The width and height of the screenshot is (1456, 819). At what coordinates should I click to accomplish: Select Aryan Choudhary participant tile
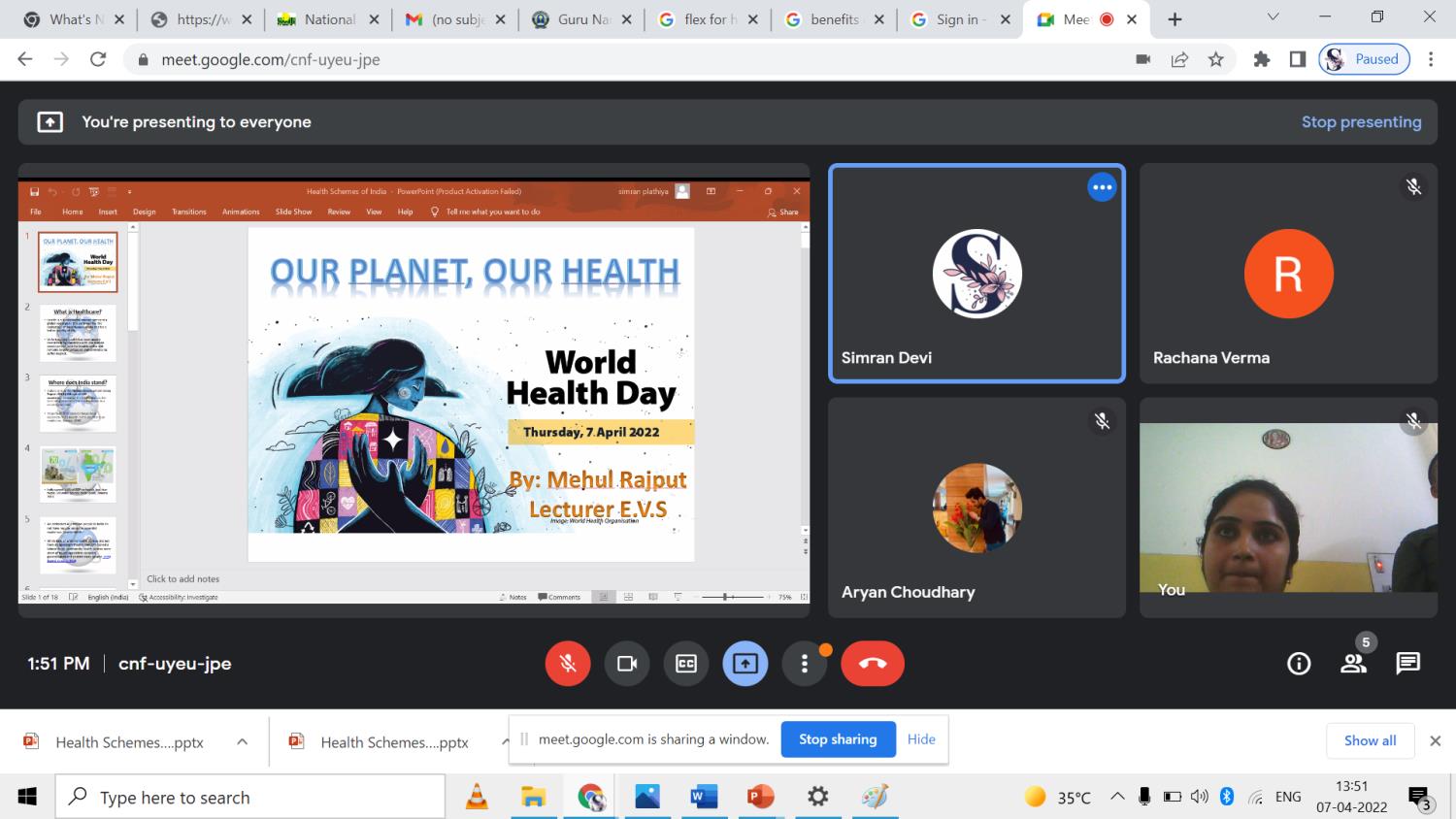coord(976,508)
